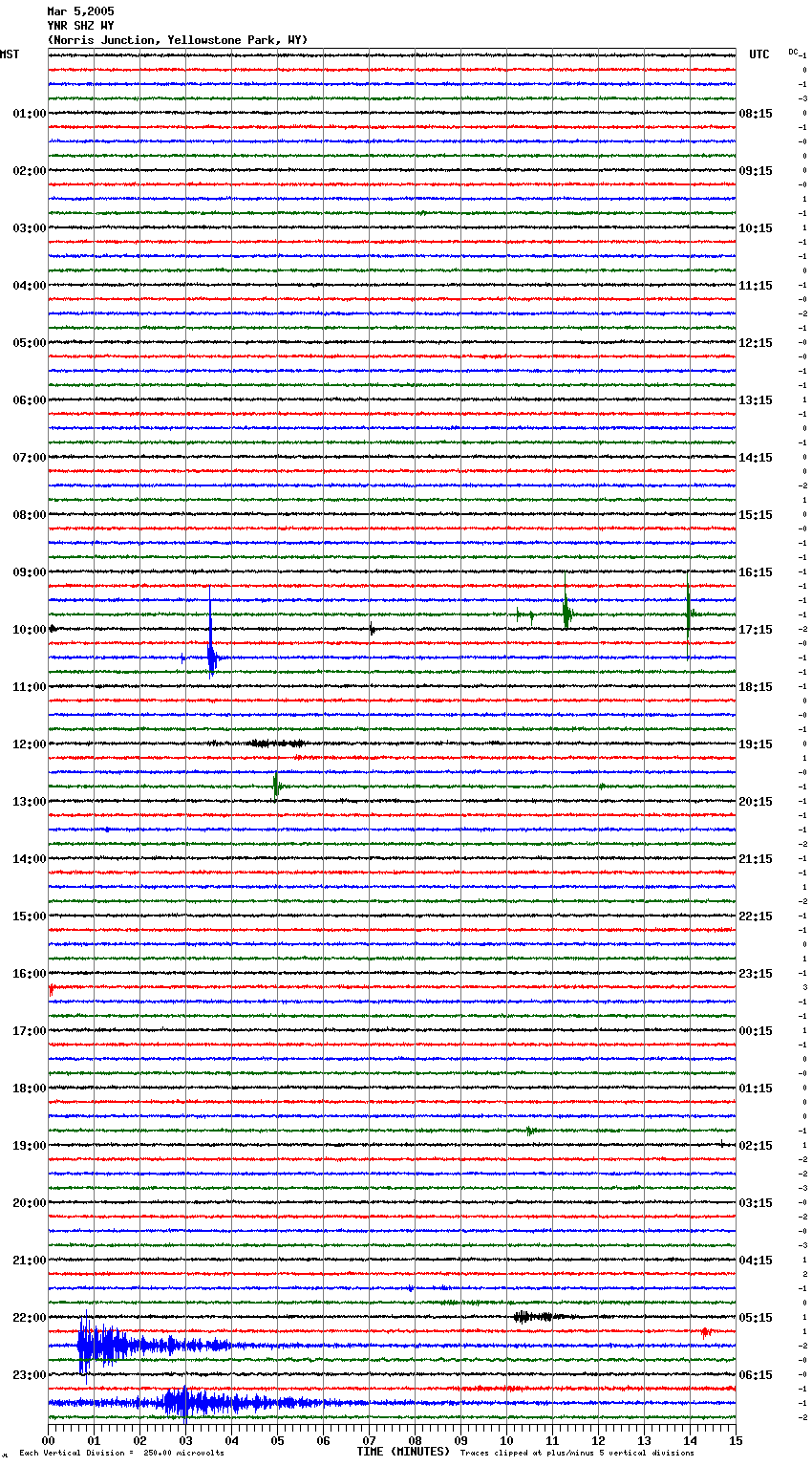This screenshot has height=1466, width=812.
Task: Click the red blip near minute 14 after 22:00
Action: [706, 1331]
